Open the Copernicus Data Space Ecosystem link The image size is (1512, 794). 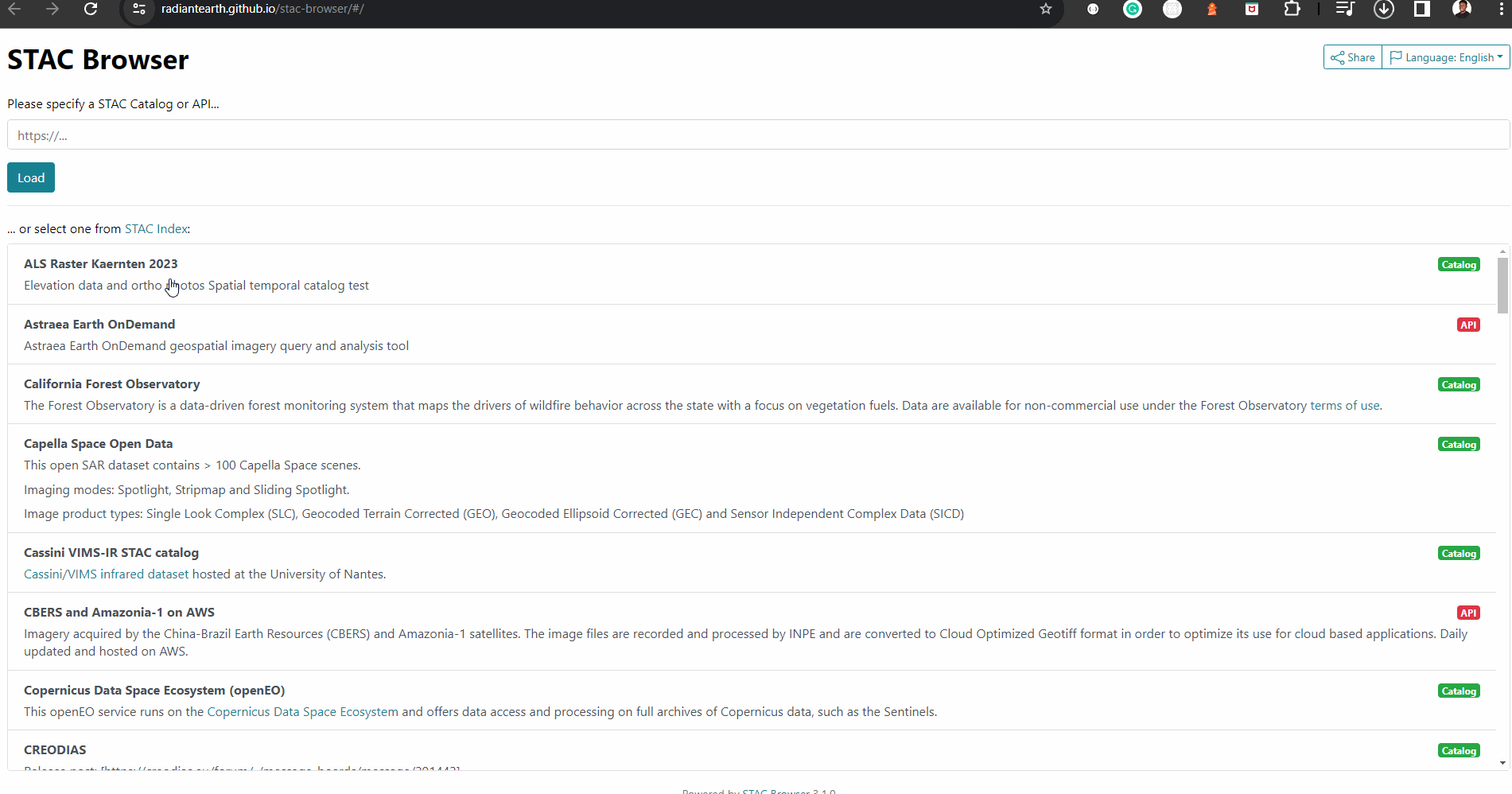click(302, 711)
